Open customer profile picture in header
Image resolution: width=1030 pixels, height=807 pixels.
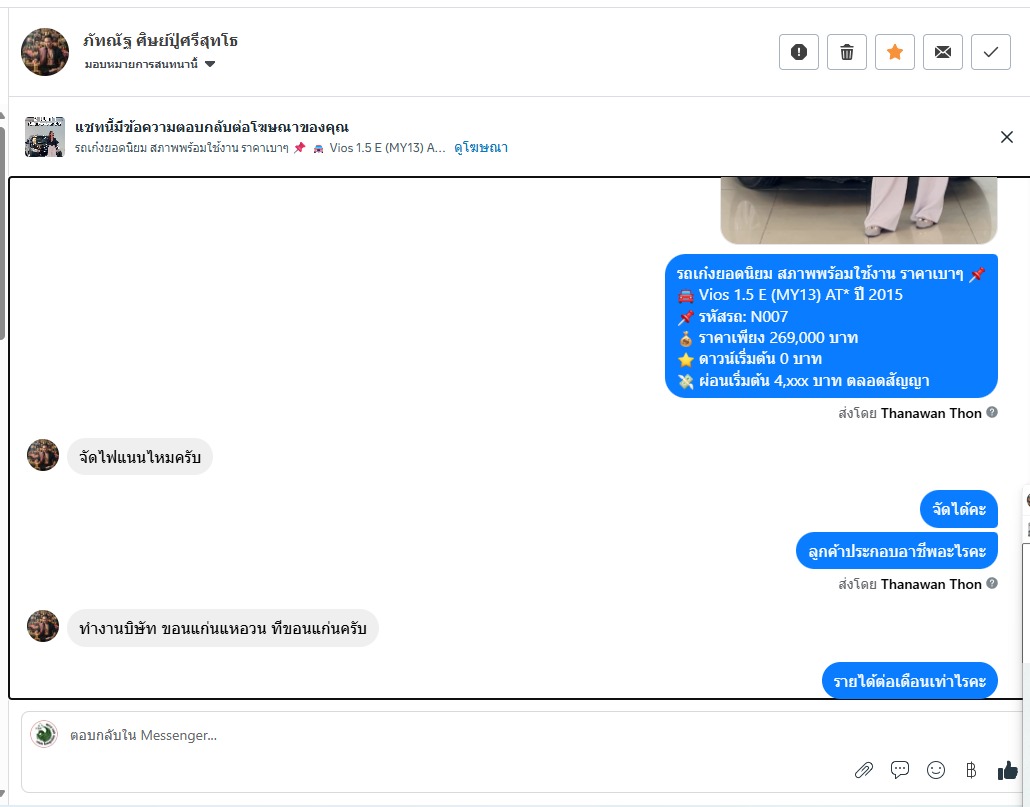click(45, 52)
